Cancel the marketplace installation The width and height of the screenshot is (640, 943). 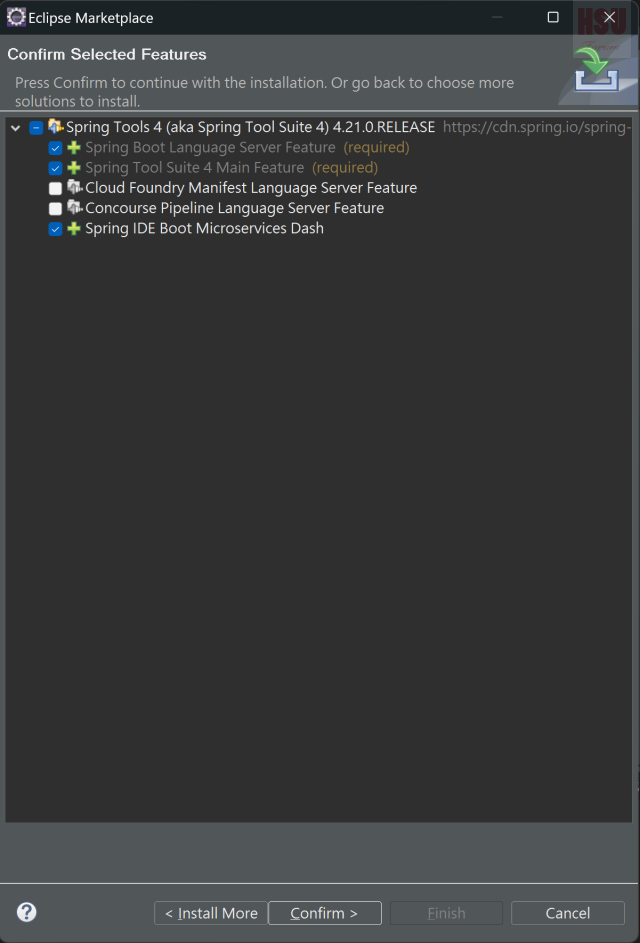[x=568, y=913]
